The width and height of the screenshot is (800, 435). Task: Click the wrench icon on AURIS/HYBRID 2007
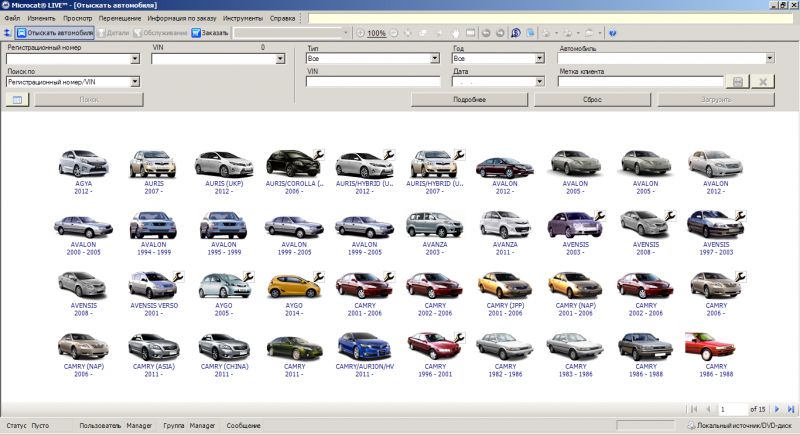click(x=459, y=155)
